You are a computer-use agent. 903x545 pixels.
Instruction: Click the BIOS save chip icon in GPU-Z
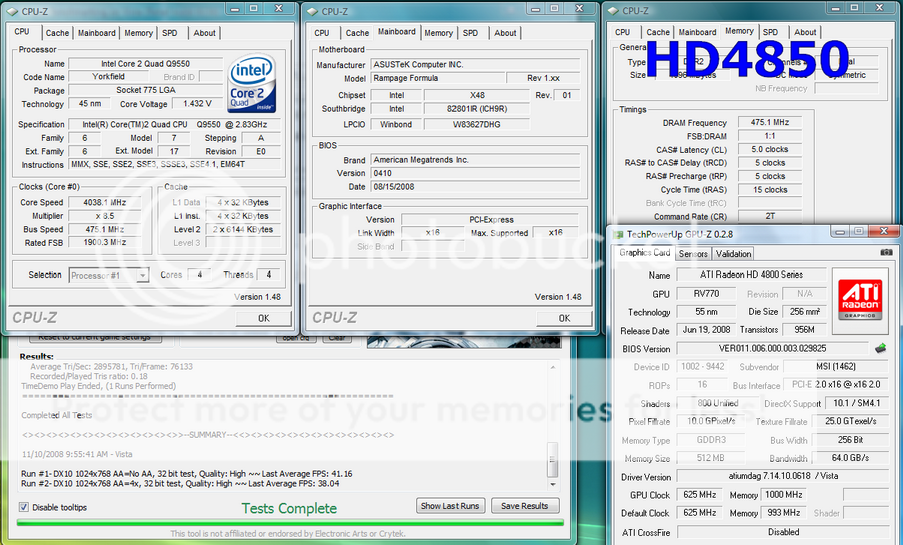point(880,348)
